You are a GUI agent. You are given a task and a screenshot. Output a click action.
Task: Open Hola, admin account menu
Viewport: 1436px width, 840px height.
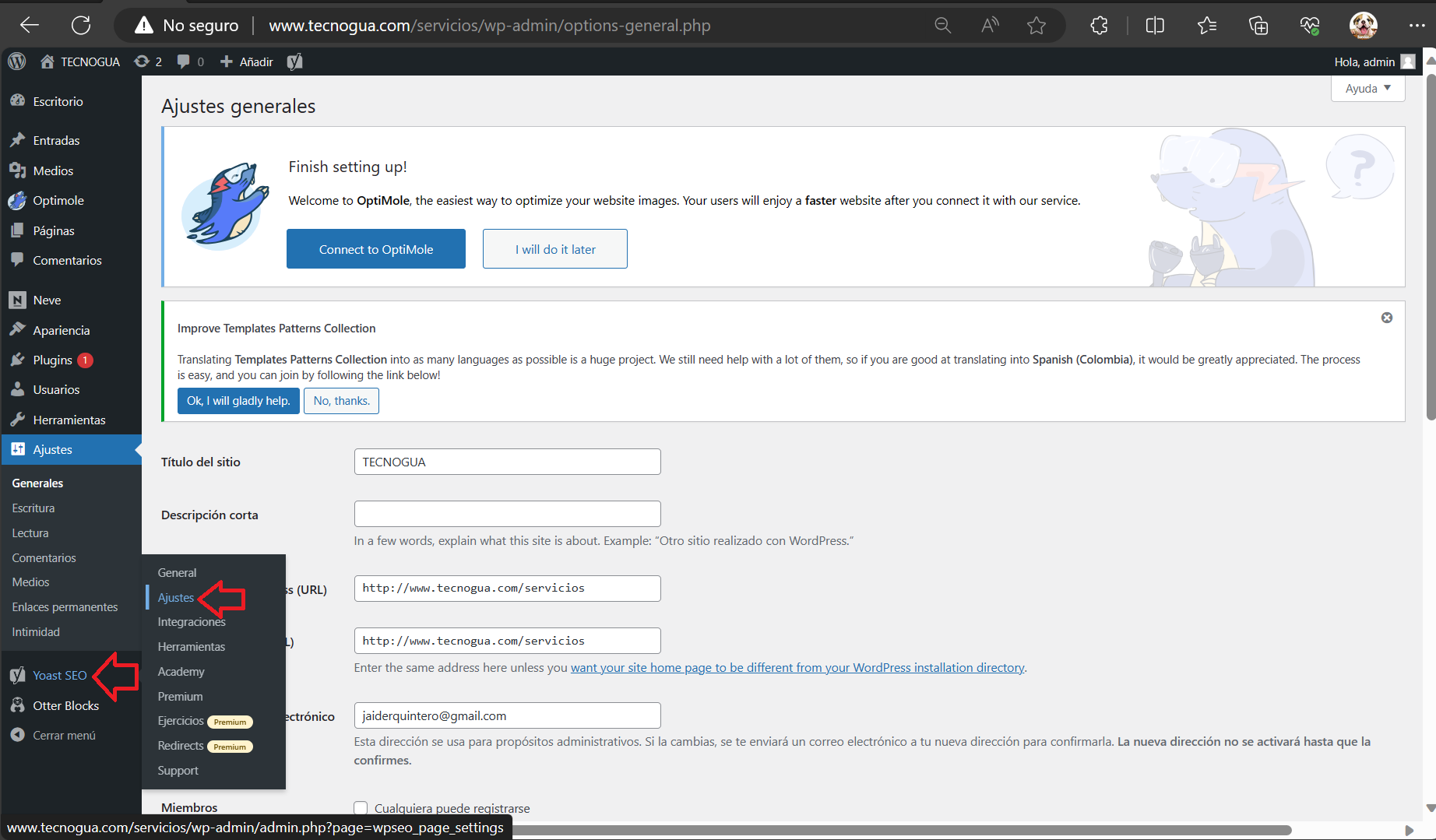[1374, 62]
